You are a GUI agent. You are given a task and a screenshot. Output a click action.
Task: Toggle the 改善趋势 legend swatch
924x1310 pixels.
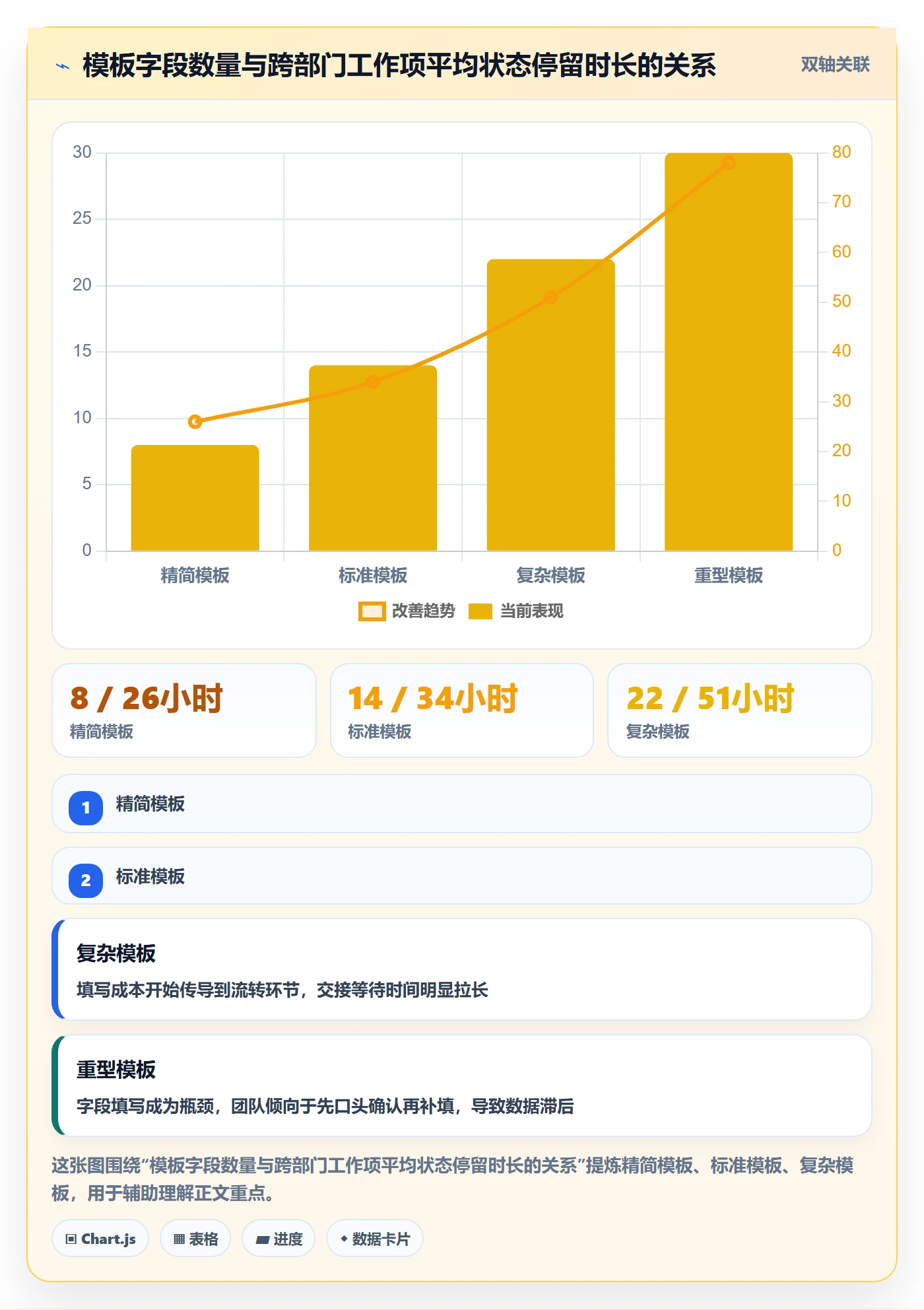coord(372,611)
